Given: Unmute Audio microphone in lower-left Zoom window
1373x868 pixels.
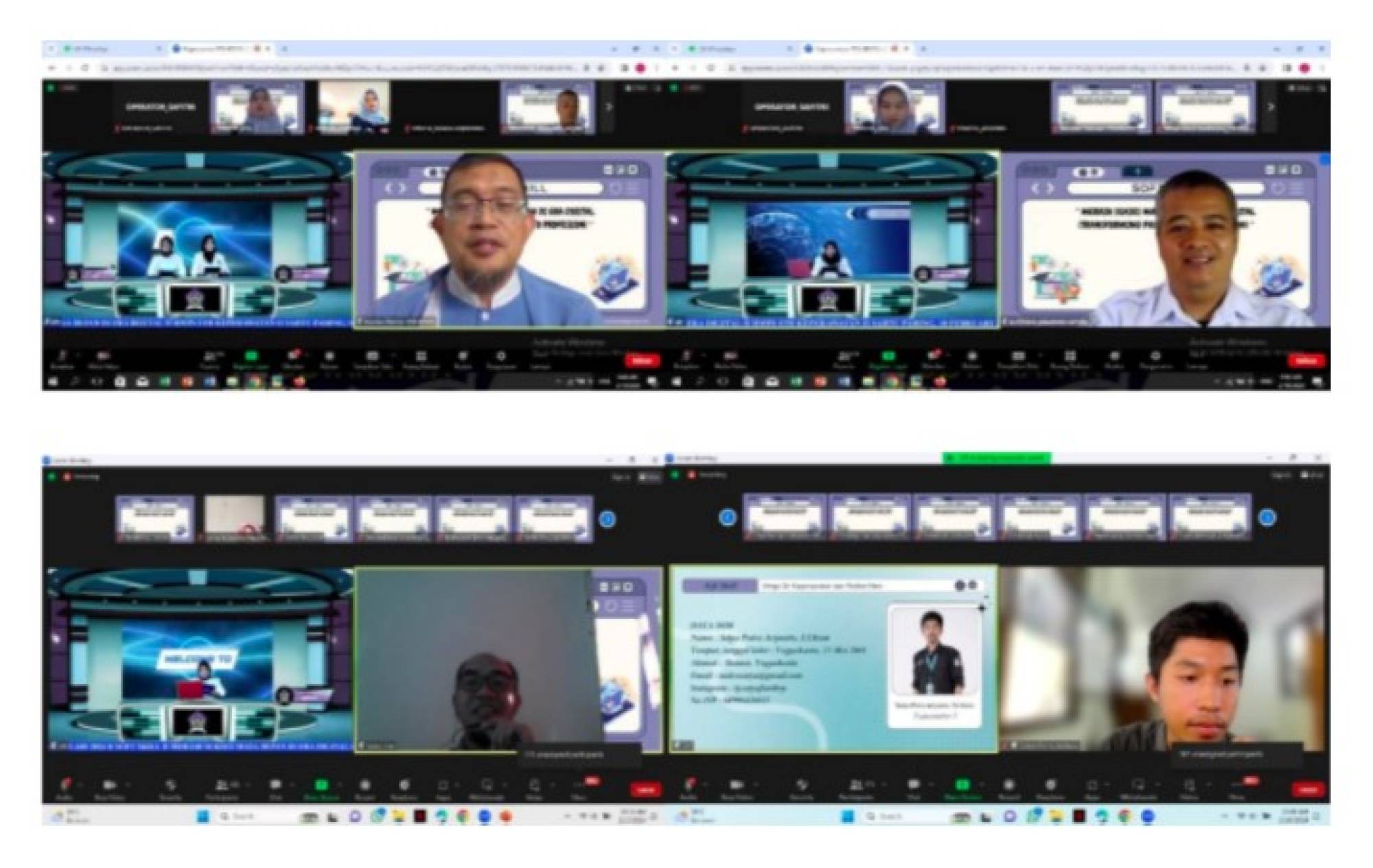Looking at the screenshot, I should point(65,786).
